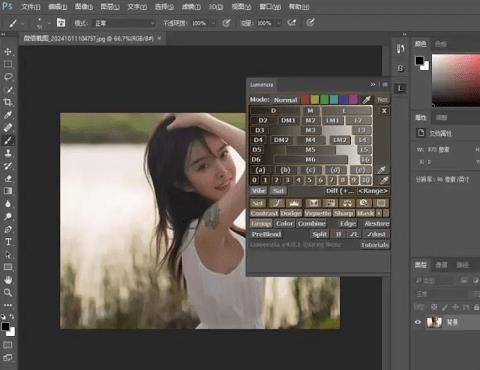Toggle pressure for size in options bar
The image size is (480, 370).
310,23
